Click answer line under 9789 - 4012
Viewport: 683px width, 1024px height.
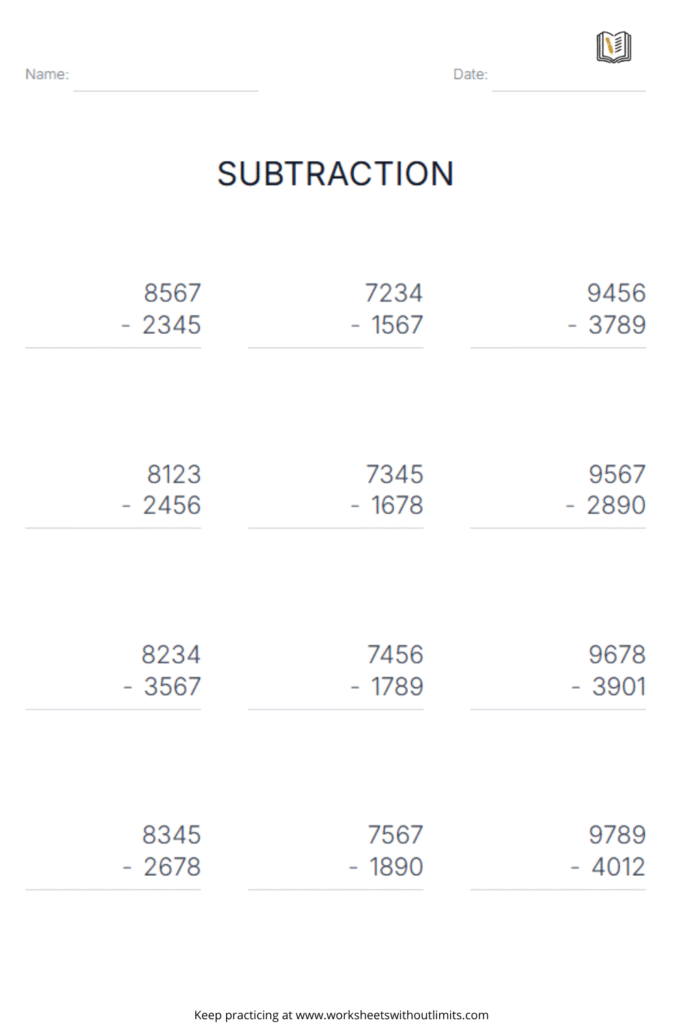click(558, 889)
